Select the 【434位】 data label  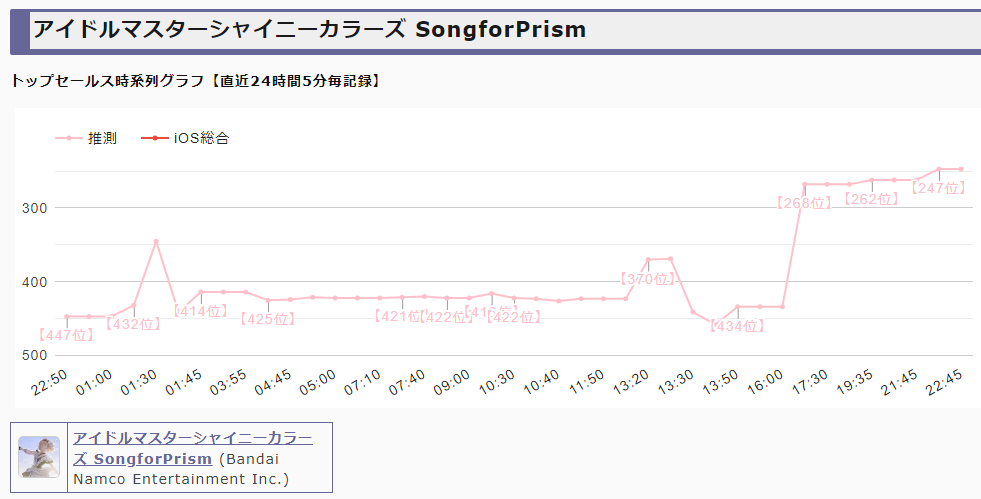(737, 326)
